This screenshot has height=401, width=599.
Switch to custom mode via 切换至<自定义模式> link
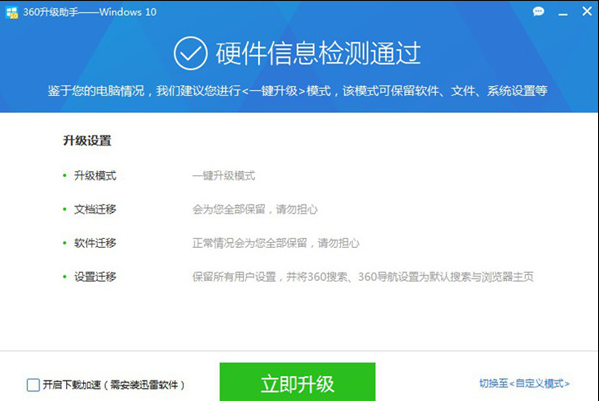pyautogui.click(x=524, y=383)
